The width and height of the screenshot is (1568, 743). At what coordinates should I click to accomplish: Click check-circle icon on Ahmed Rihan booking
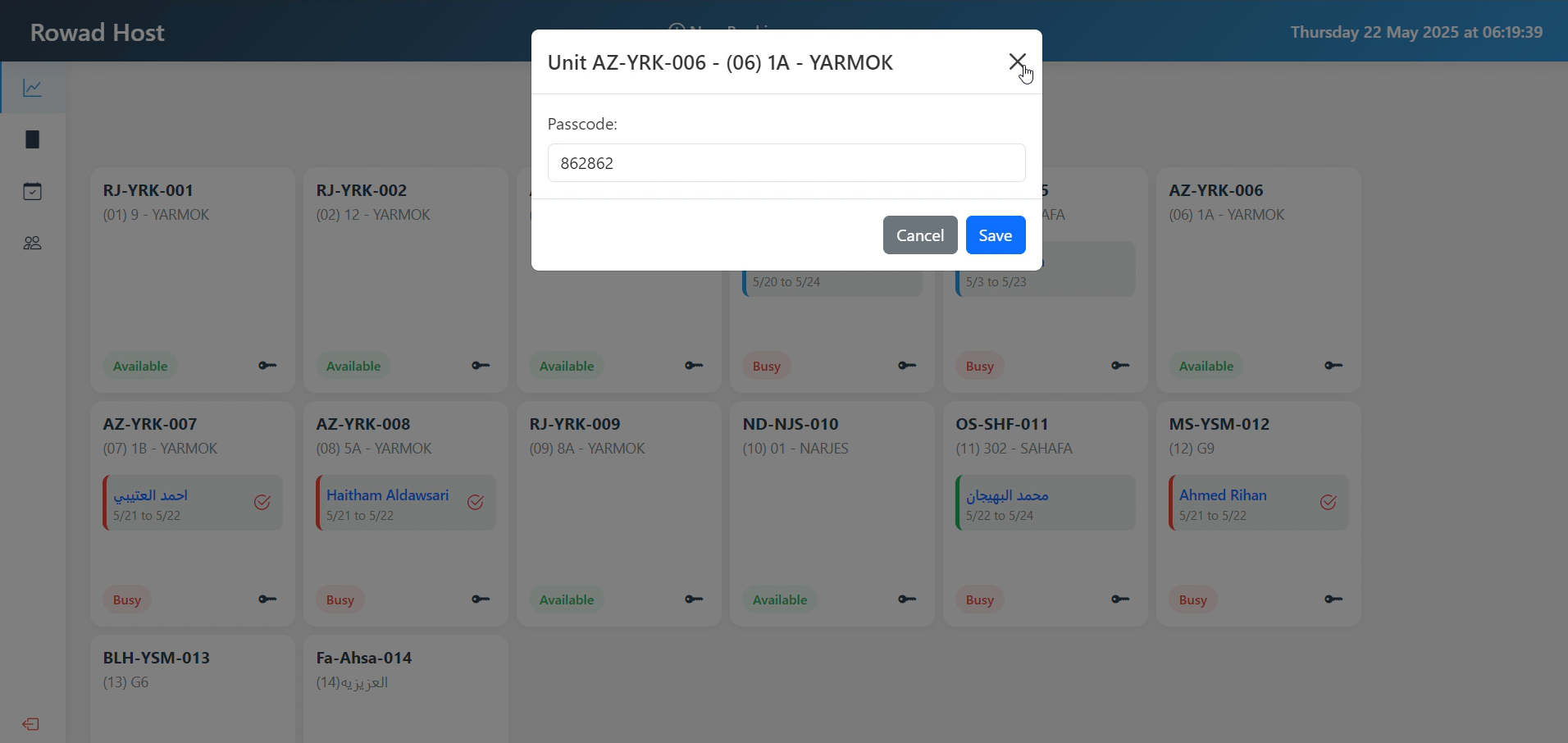pos(1329,503)
